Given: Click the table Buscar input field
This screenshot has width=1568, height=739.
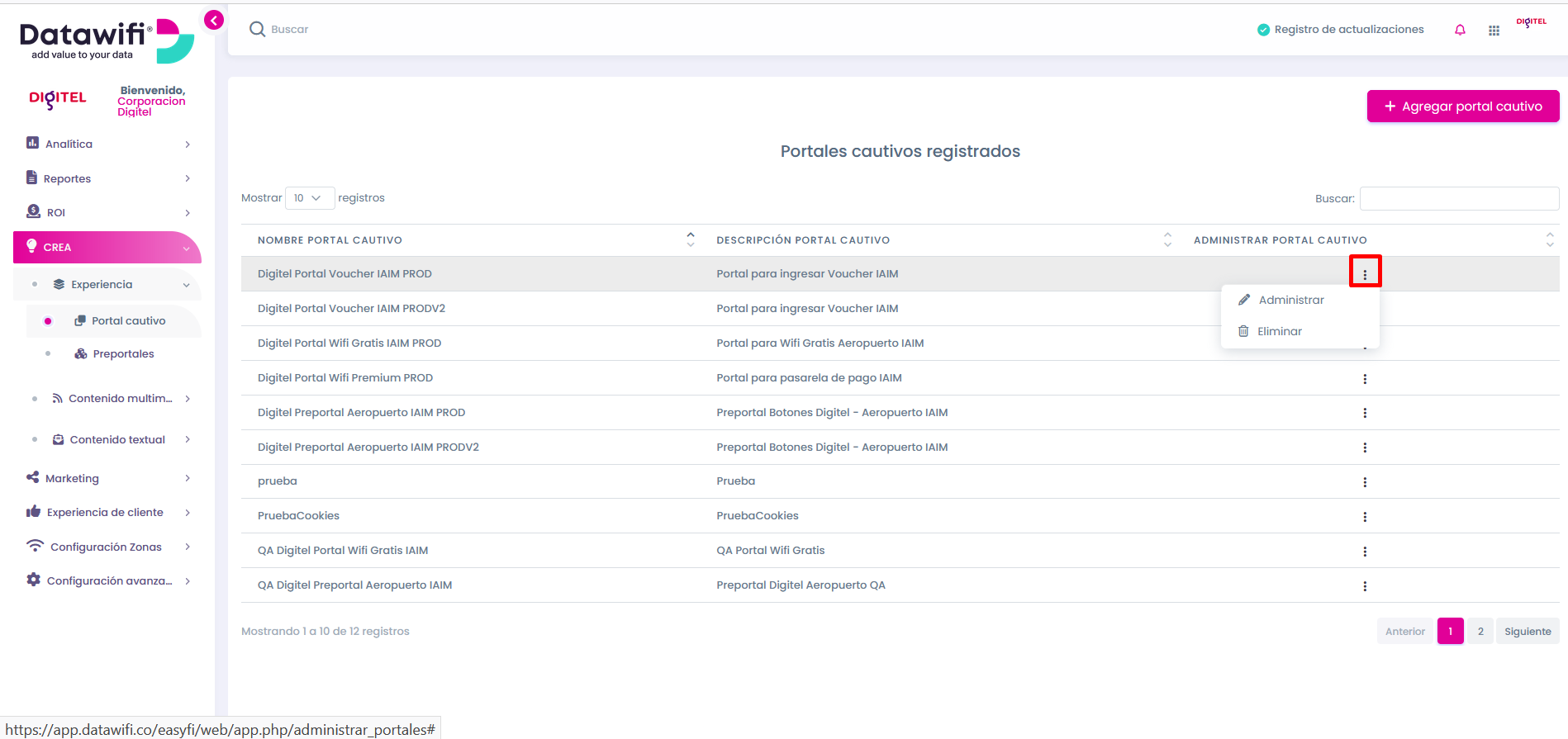Looking at the screenshot, I should [1460, 198].
